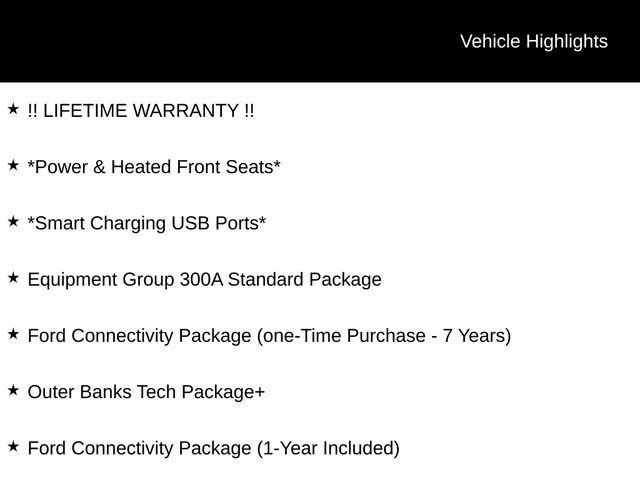
Task: Click the "(1-Year Included)" parenthetical text
Action: pos(328,448)
